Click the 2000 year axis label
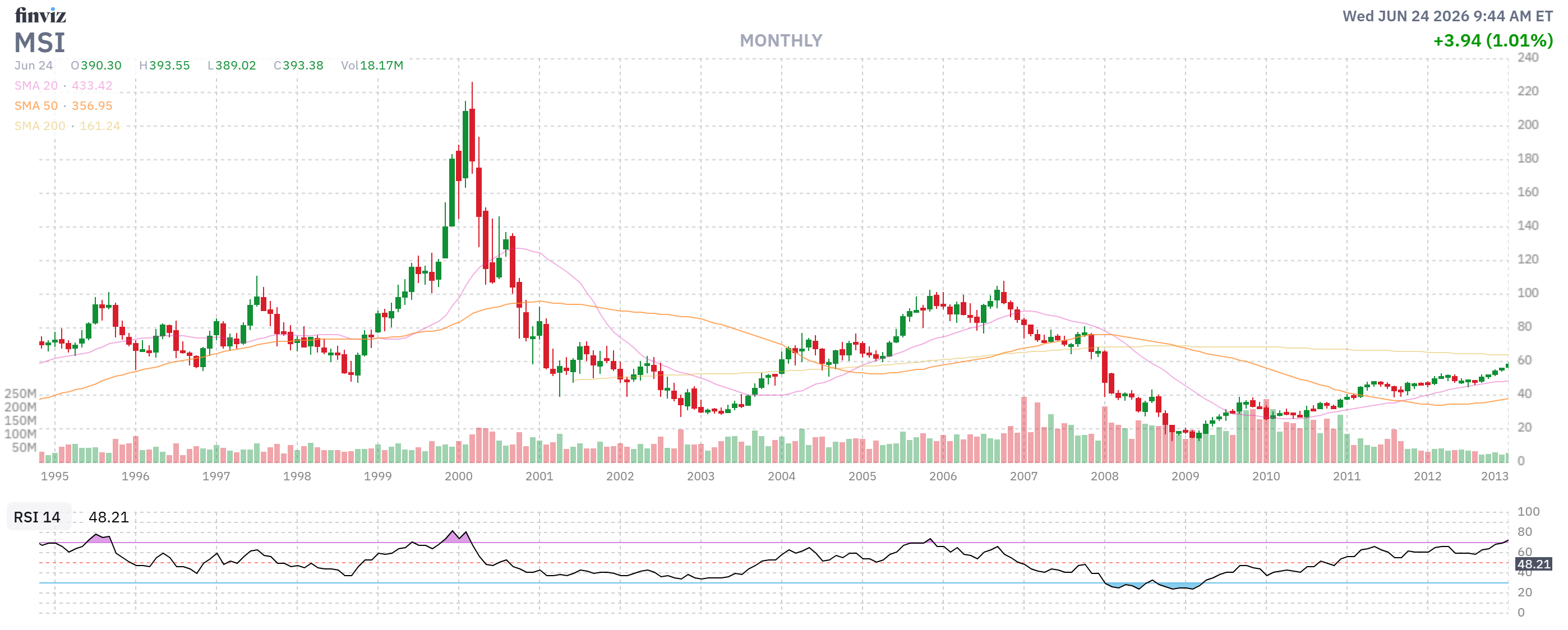This screenshot has width=1568, height=630. pos(458,476)
